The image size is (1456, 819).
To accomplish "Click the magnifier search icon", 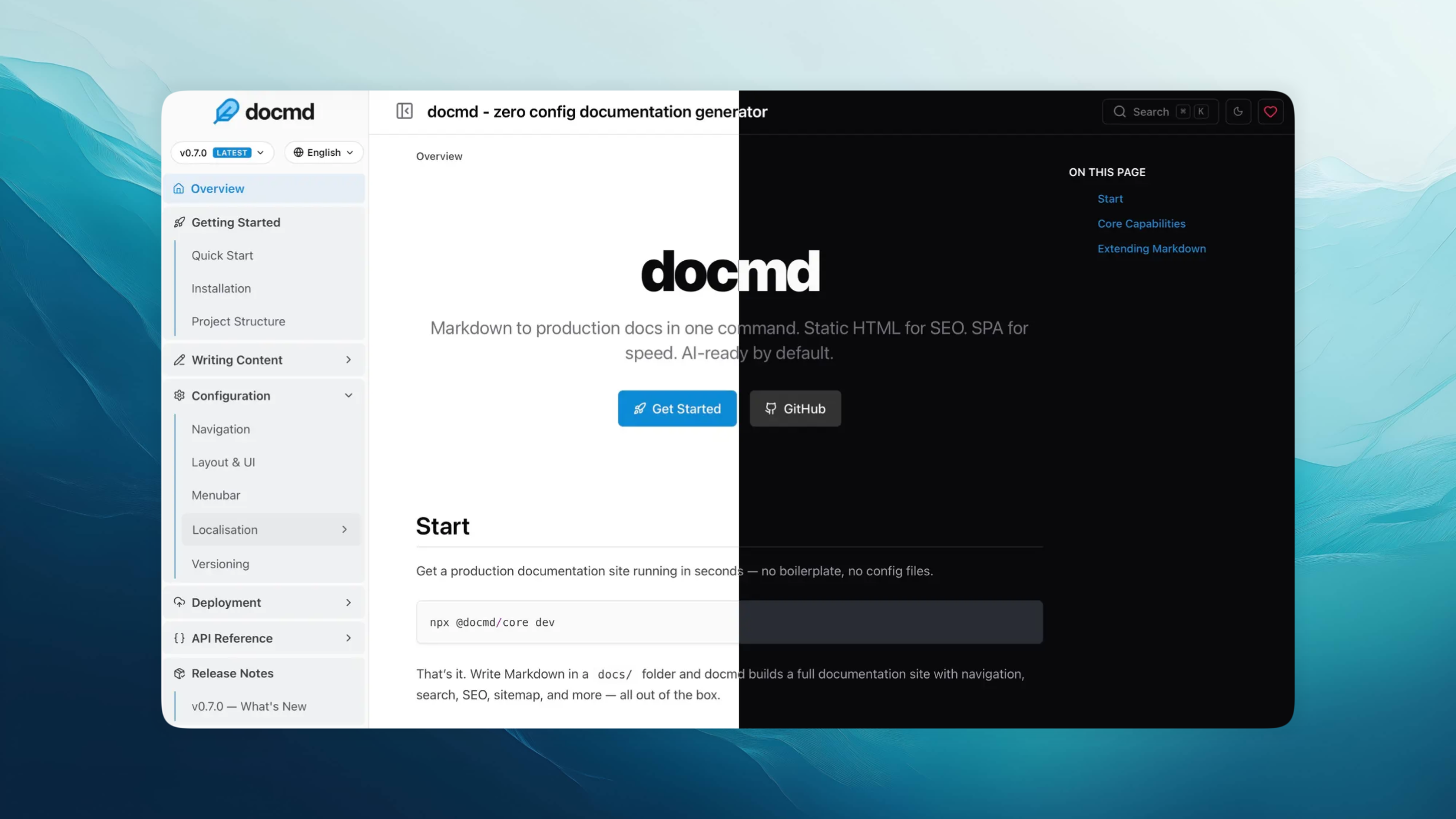I will pyautogui.click(x=1119, y=111).
